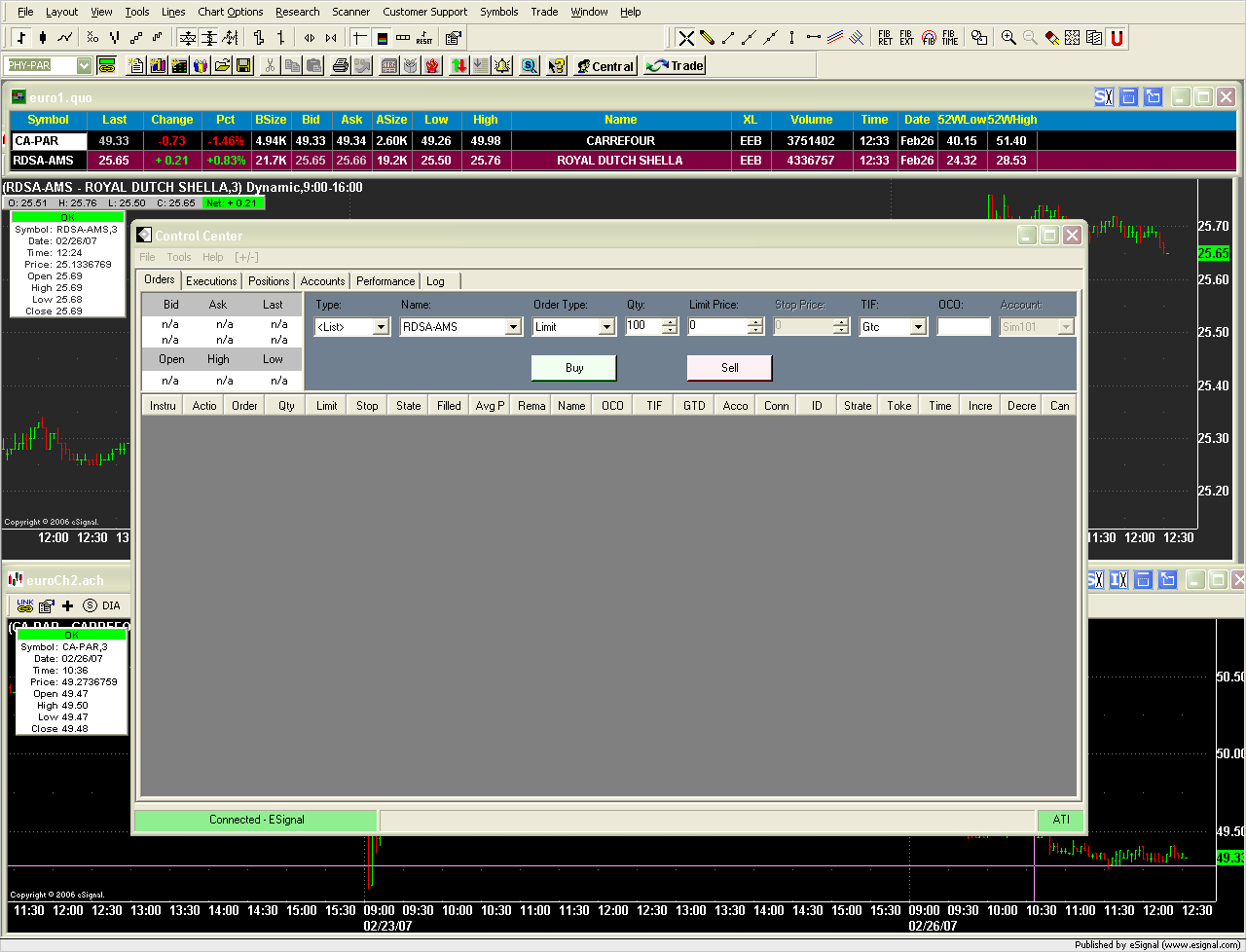The image size is (1246, 952).
Task: Click the green OK bar above RDSA-AMS info
Action: pyautogui.click(x=67, y=217)
